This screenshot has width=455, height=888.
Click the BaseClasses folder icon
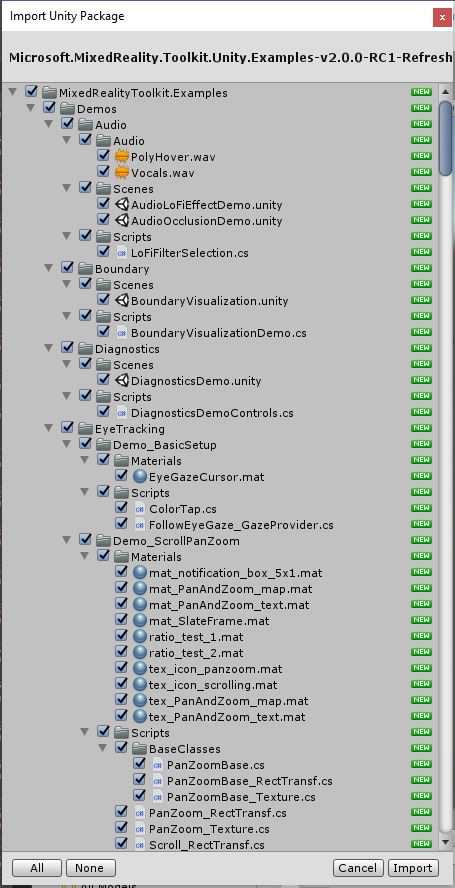pos(140,749)
